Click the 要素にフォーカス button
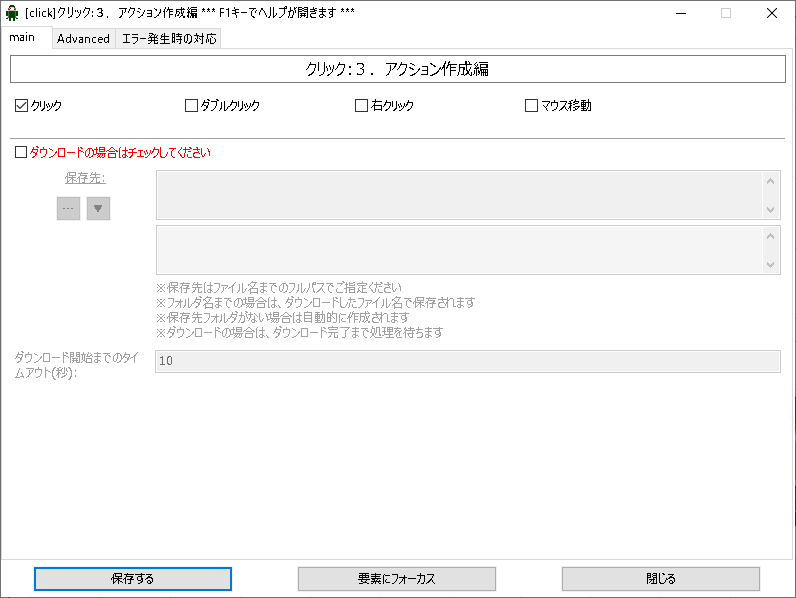This screenshot has width=796, height=598. pos(396,579)
